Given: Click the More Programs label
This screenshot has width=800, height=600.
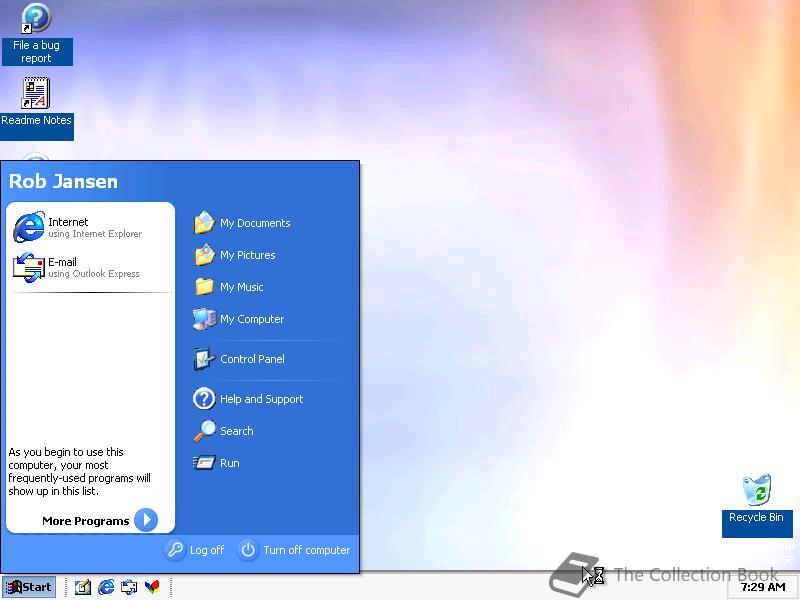Looking at the screenshot, I should [86, 521].
